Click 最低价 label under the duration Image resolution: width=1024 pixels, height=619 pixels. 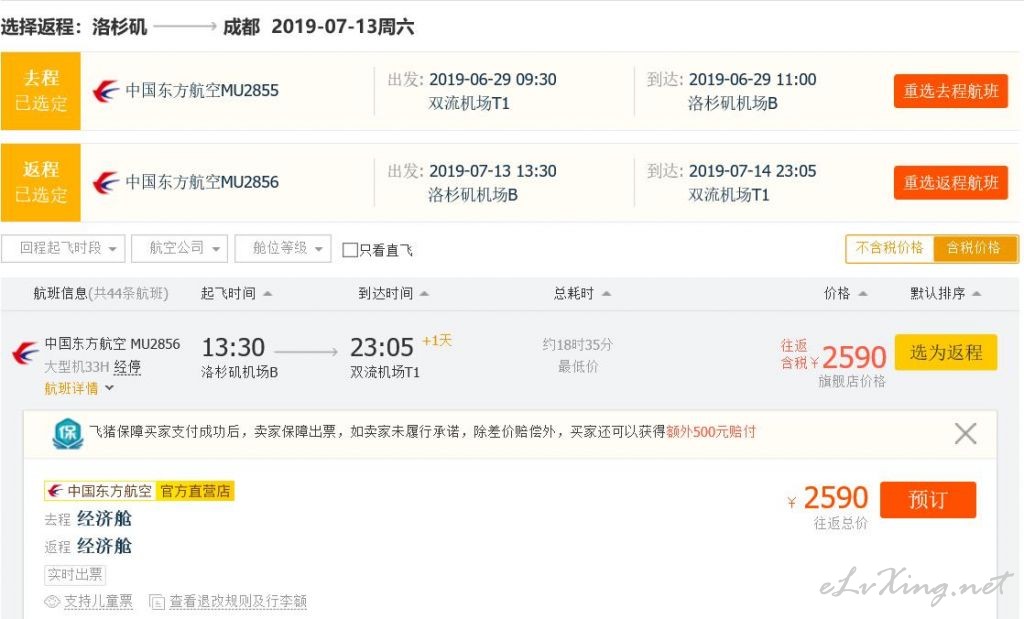click(577, 367)
